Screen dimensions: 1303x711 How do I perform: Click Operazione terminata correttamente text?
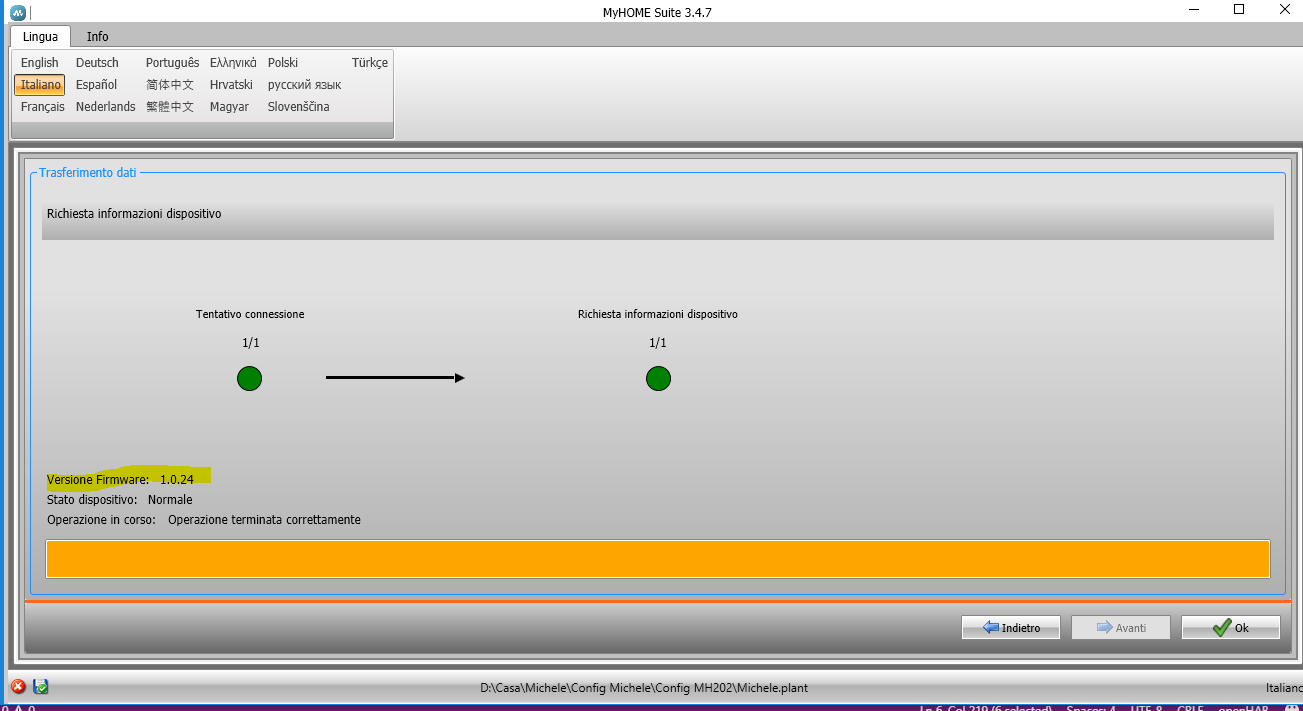(x=264, y=520)
